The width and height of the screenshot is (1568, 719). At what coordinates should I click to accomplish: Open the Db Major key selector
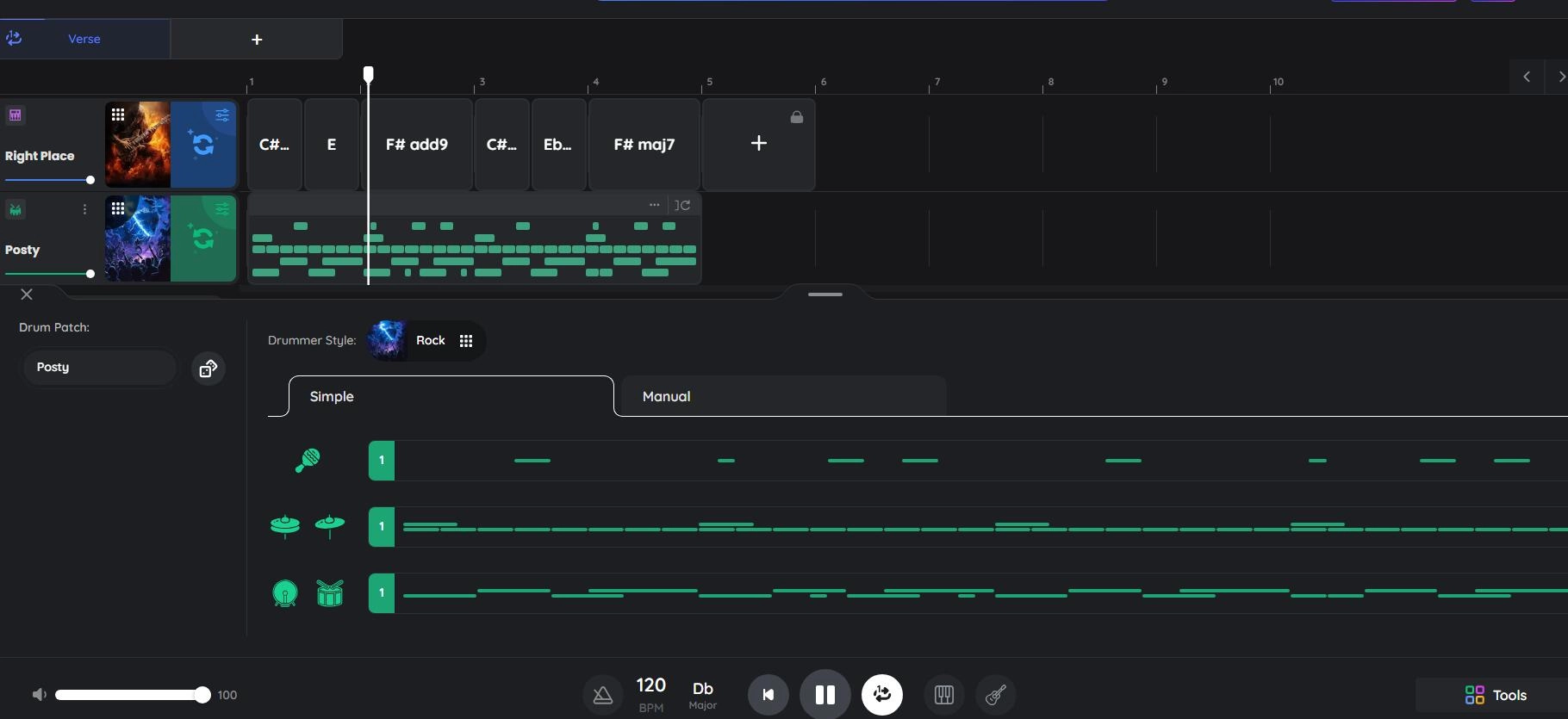pyautogui.click(x=703, y=694)
